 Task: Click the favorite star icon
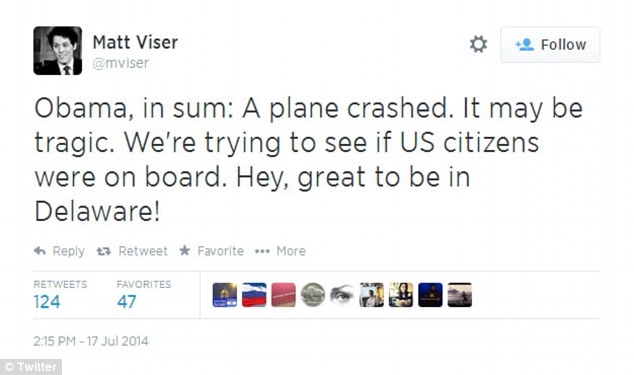tap(184, 250)
